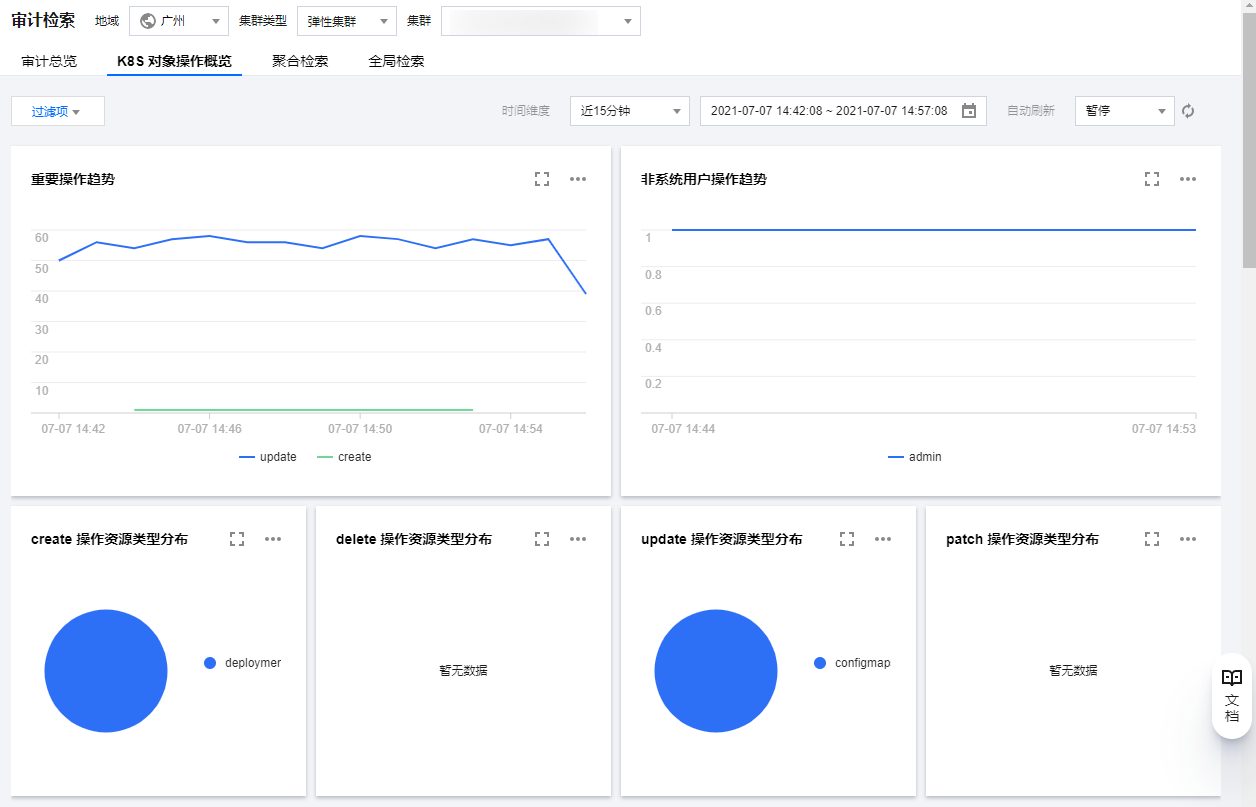Image resolution: width=1256 pixels, height=807 pixels.
Task: Click the 重要操作趋势 chart title
Action: point(73,179)
